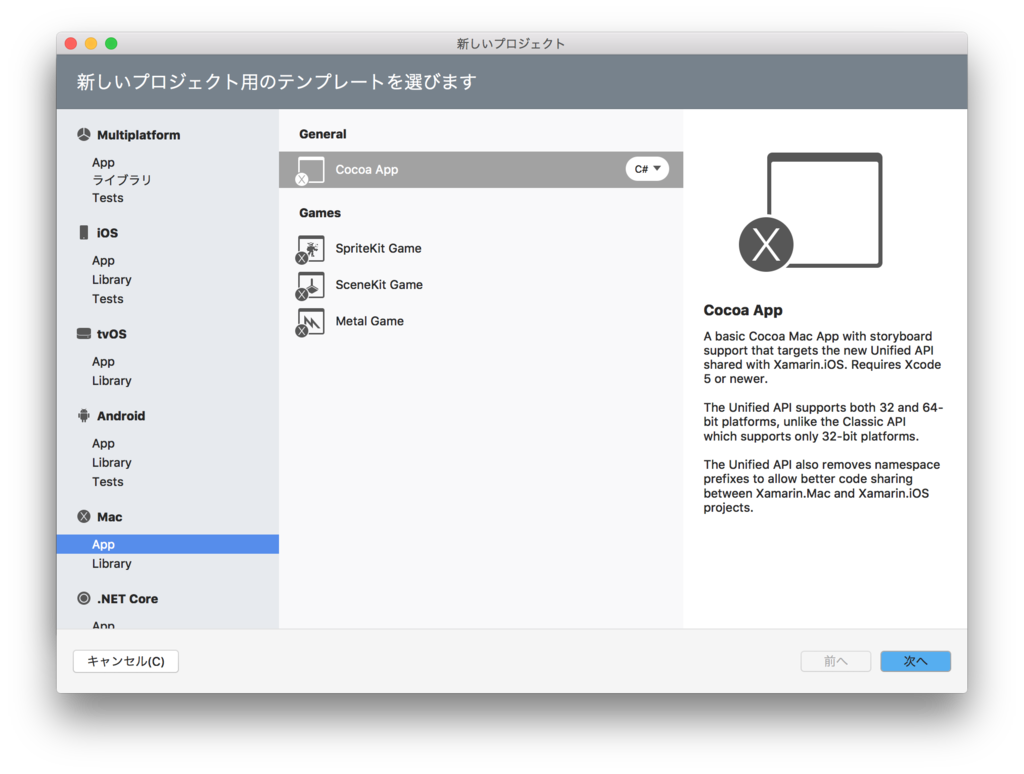Click the SpriteKit Game template icon
Viewport: 1024px width, 774px height.
pos(310,249)
